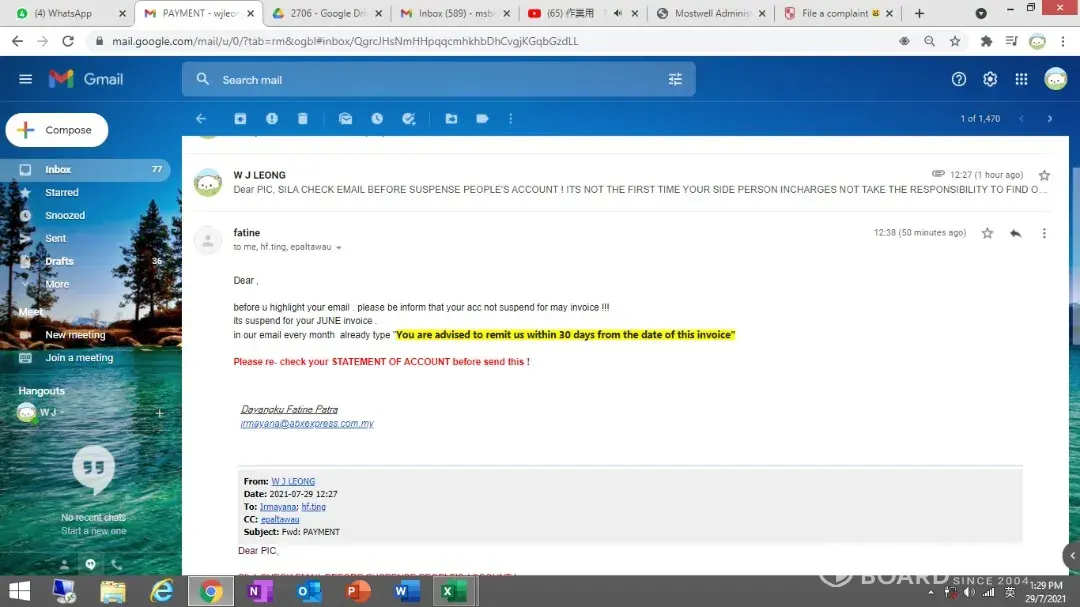Add conversation to Tasks

coord(408,119)
